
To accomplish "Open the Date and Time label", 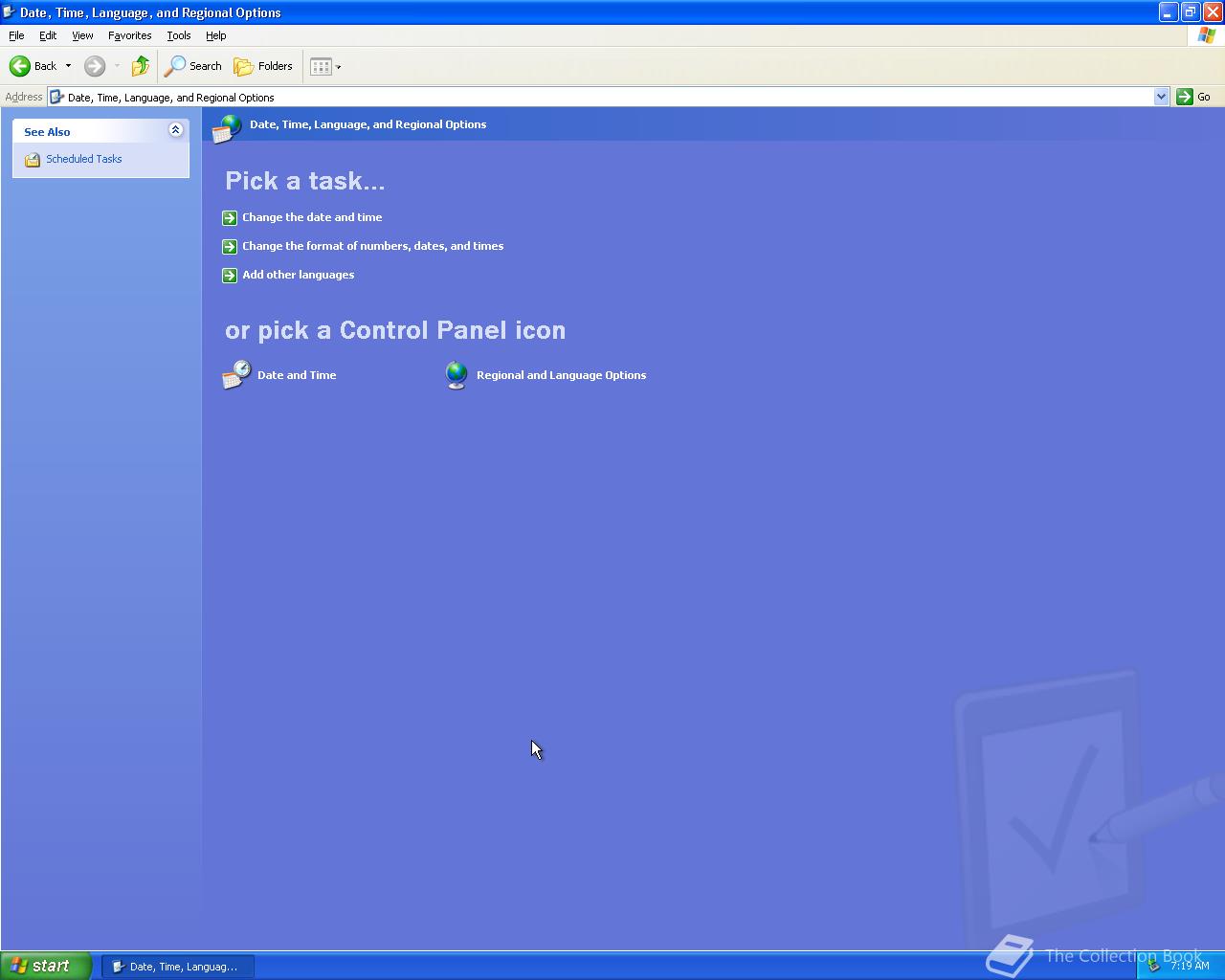I will (297, 375).
